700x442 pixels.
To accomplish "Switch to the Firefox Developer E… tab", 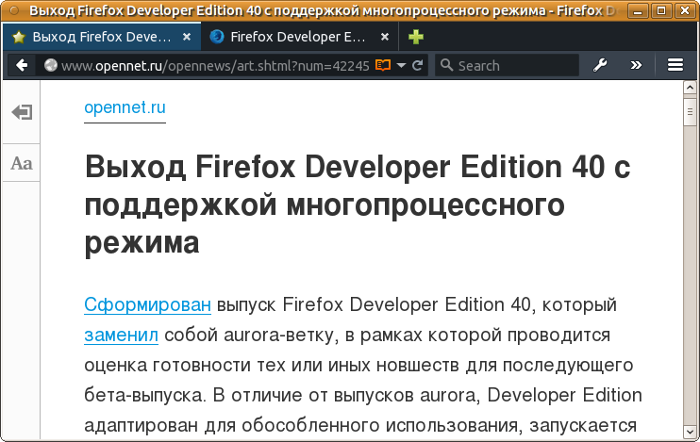I will click(x=298, y=37).
